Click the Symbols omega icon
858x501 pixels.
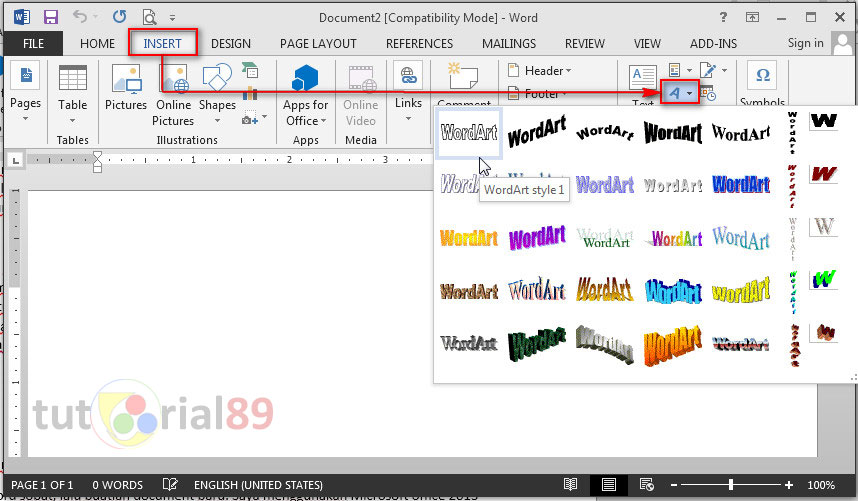(763, 75)
